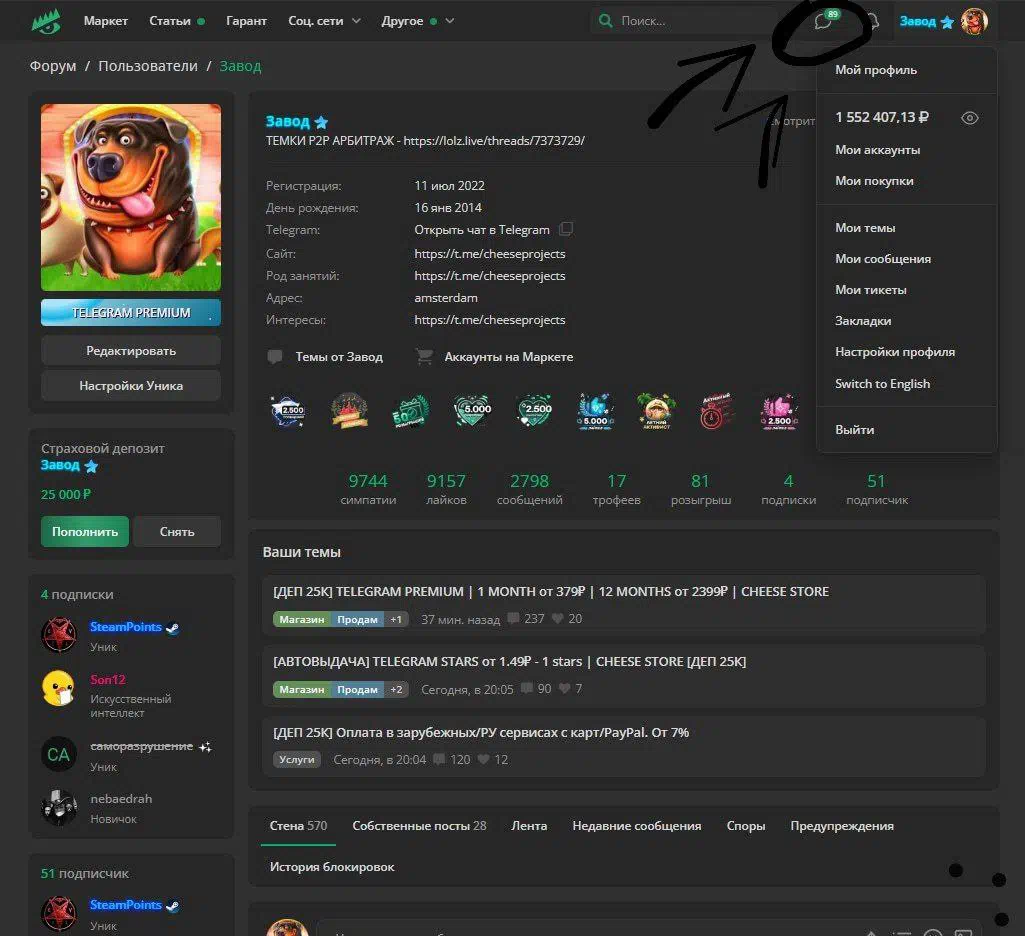Click the Пользователи breadcrumb
The height and width of the screenshot is (936, 1025).
point(148,66)
